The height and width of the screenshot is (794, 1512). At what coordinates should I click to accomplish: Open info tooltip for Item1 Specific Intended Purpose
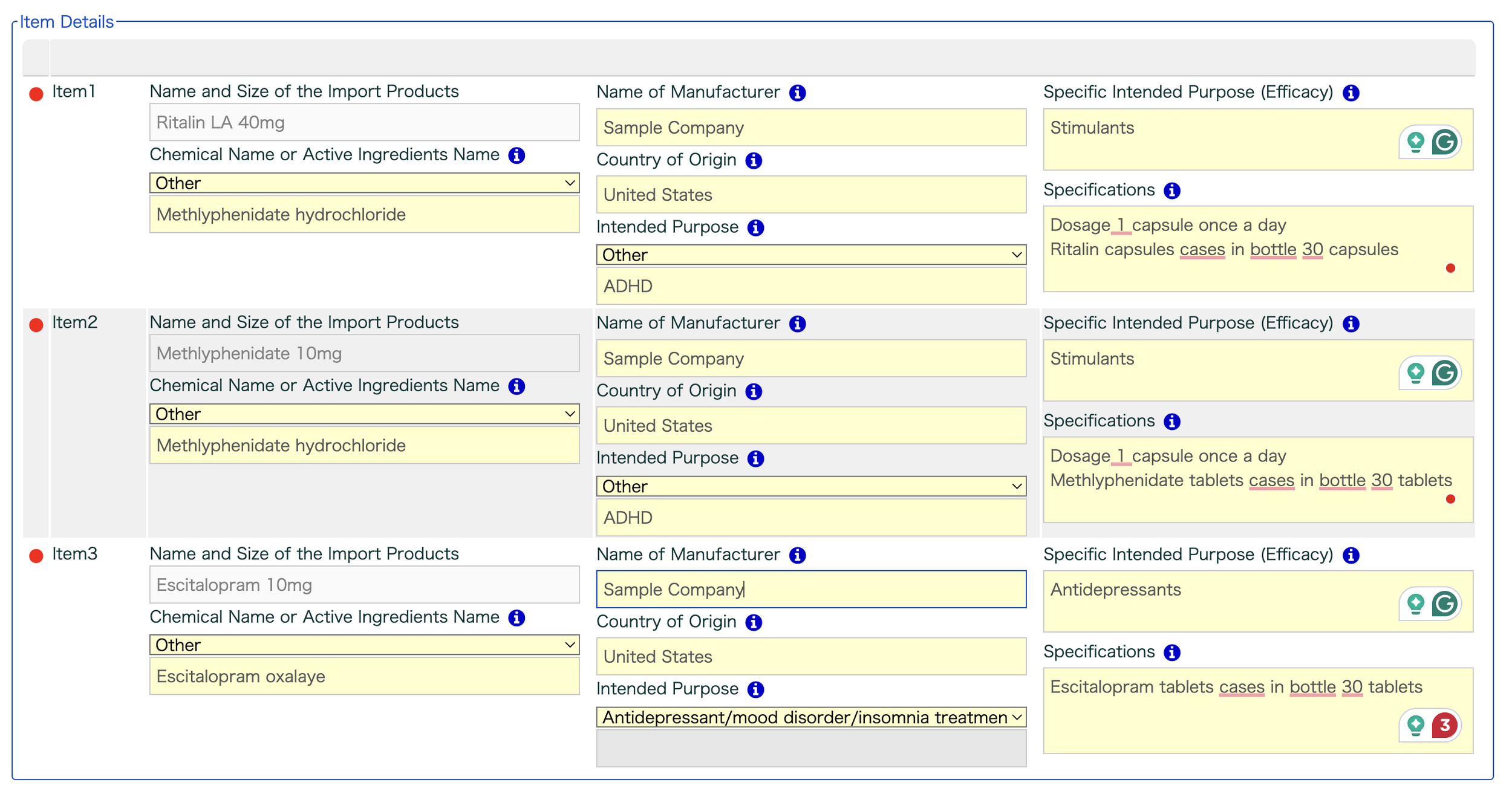[1351, 93]
